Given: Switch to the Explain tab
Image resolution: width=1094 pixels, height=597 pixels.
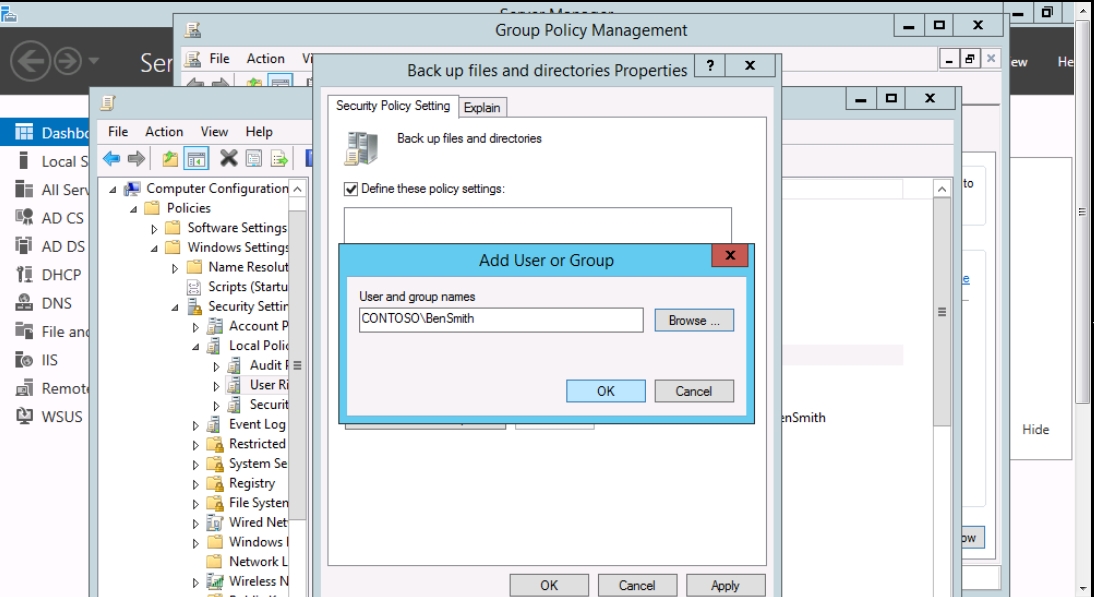Looking at the screenshot, I should (x=482, y=107).
